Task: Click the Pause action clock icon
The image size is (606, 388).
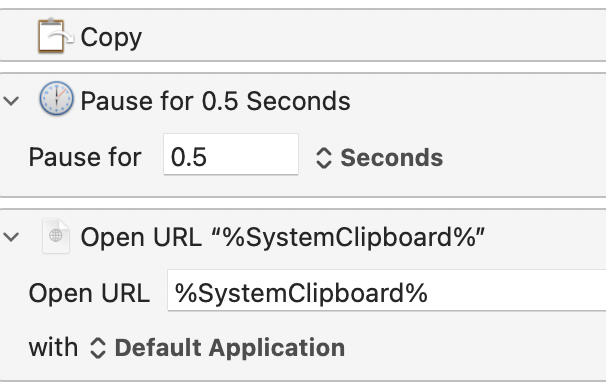Action: pyautogui.click(x=56, y=99)
